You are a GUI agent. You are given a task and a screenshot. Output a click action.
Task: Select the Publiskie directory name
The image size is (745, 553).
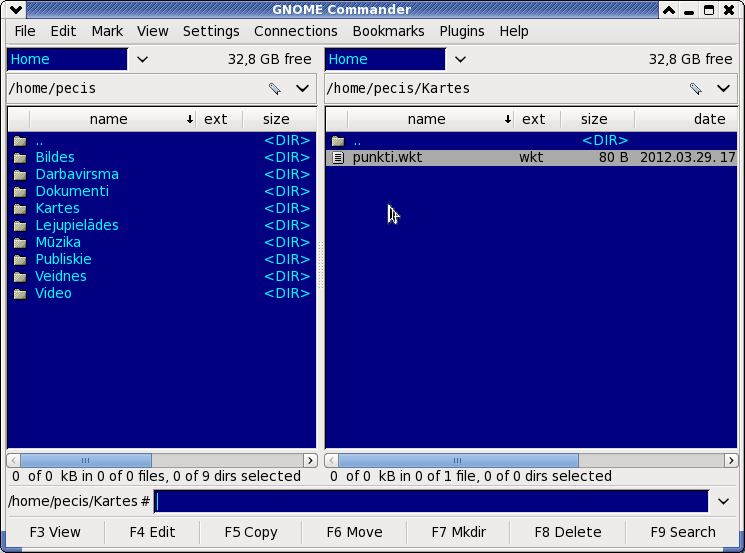[x=63, y=259]
